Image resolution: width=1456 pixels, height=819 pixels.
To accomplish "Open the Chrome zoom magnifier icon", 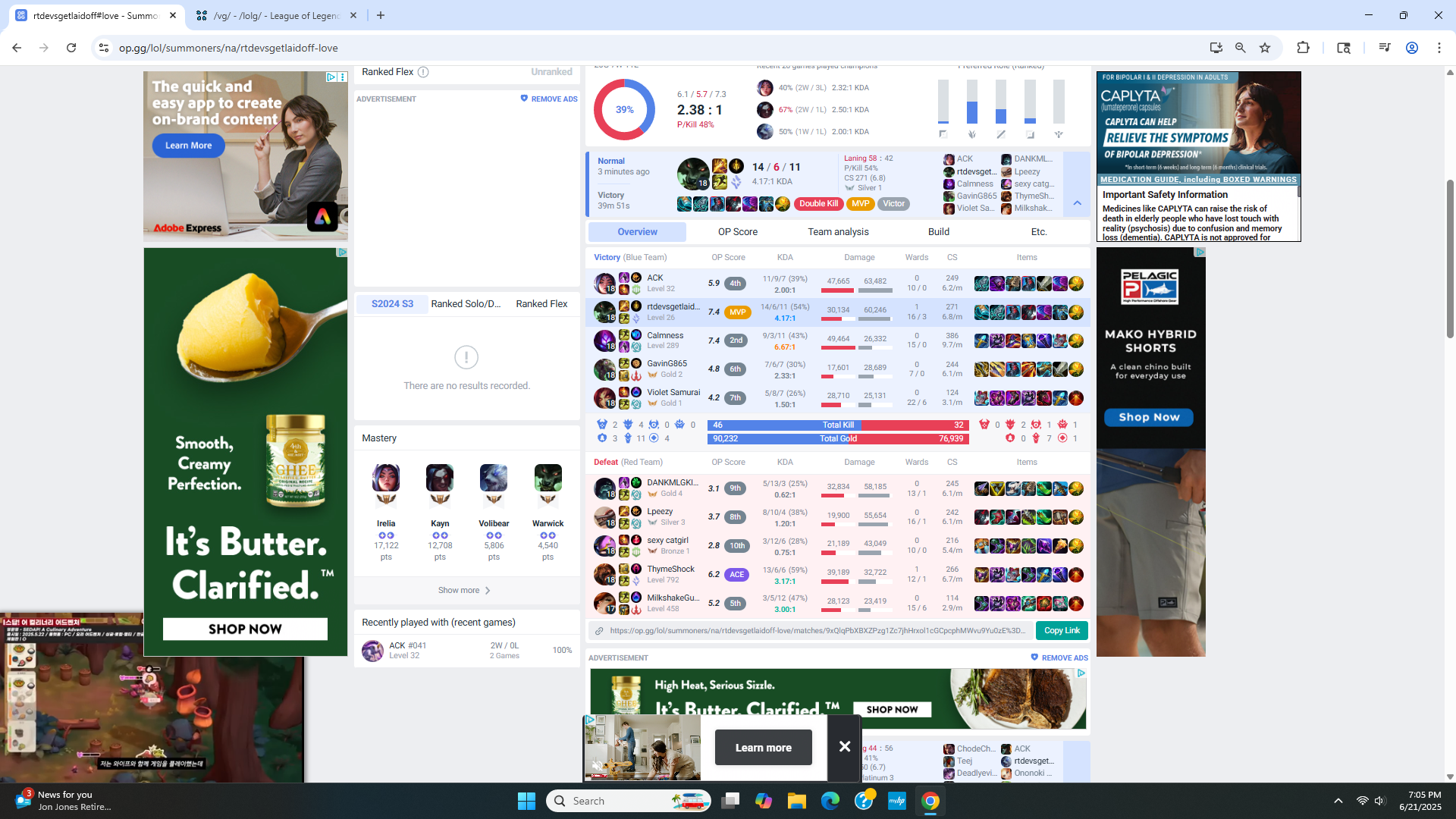I will 1241,48.
